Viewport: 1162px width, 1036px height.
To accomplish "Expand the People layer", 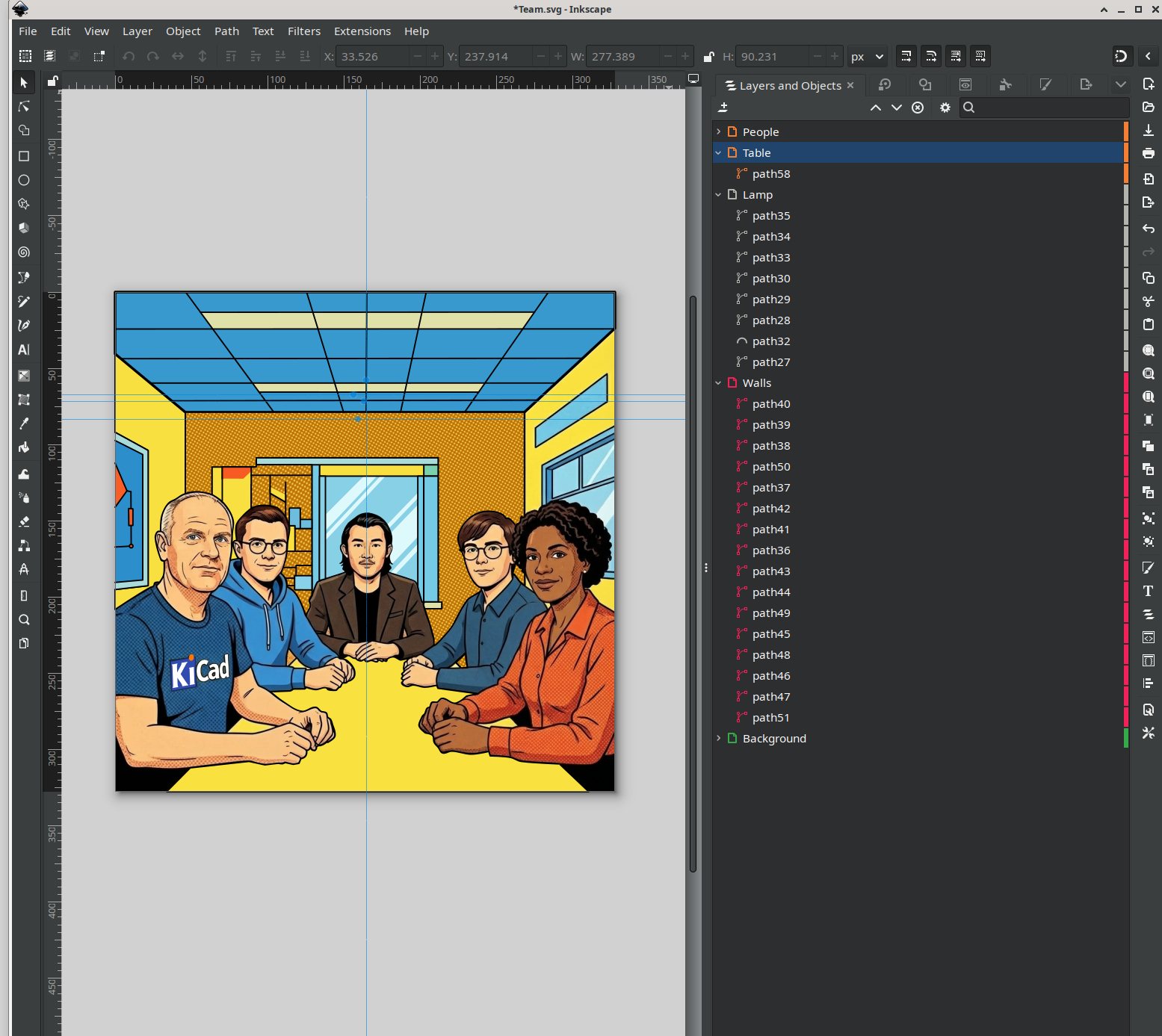I will [719, 131].
